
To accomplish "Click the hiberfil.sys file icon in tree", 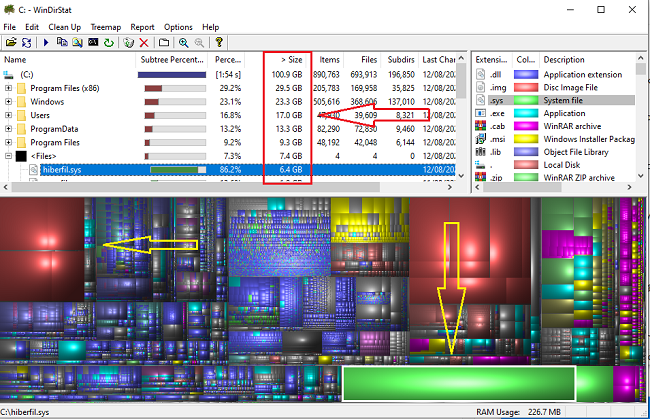I will coord(34,170).
